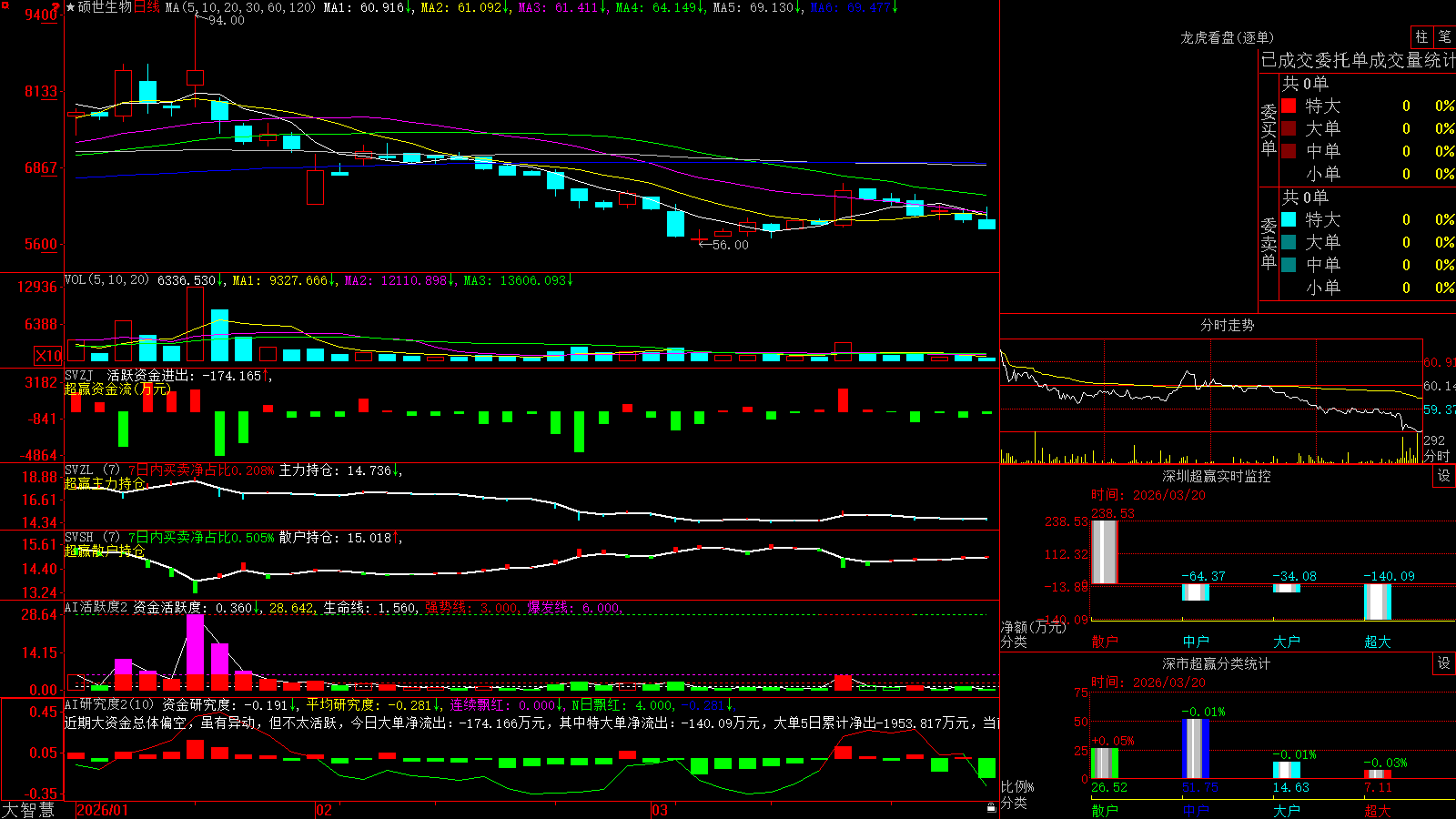
Task: Click the lock icon on the timeline
Action: (992, 807)
